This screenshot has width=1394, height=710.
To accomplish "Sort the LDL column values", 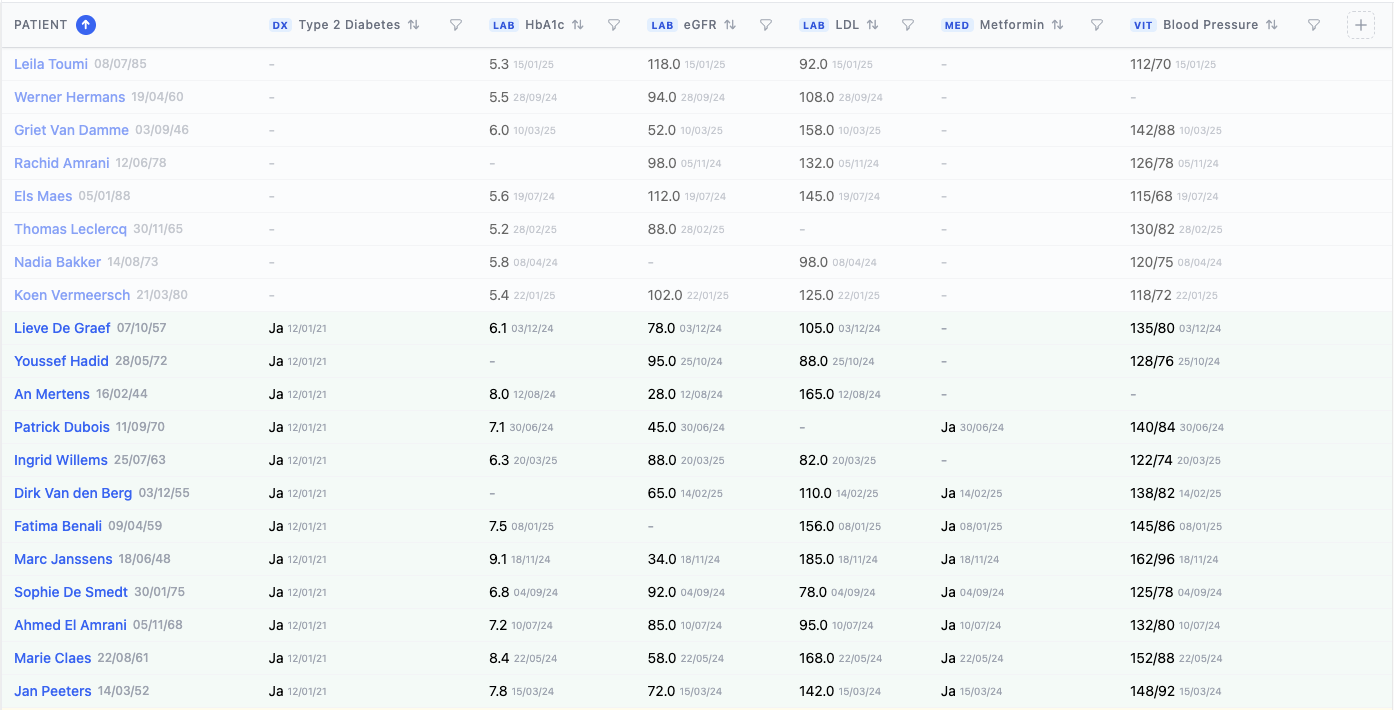I will tap(872, 25).
